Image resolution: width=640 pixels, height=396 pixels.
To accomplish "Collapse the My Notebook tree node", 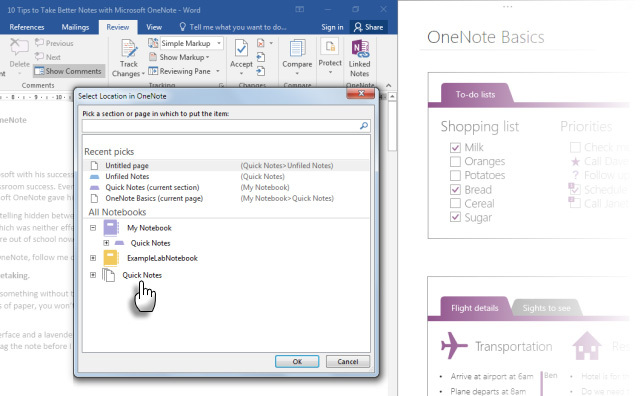I will point(93,228).
